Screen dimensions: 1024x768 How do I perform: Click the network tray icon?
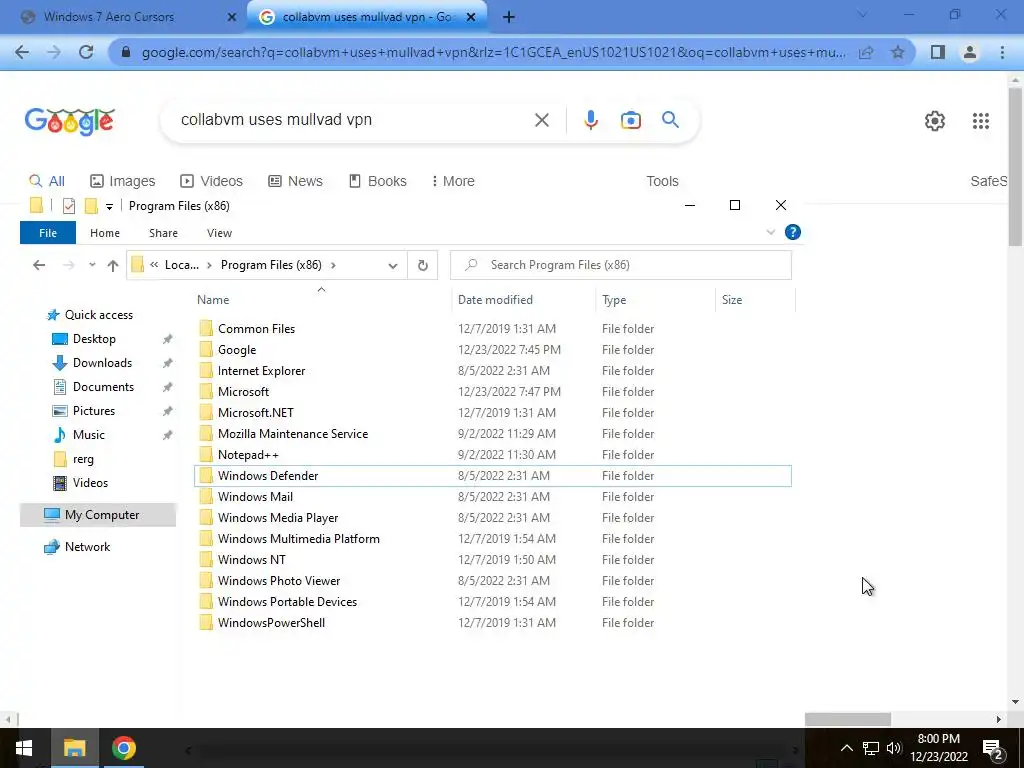(x=871, y=748)
